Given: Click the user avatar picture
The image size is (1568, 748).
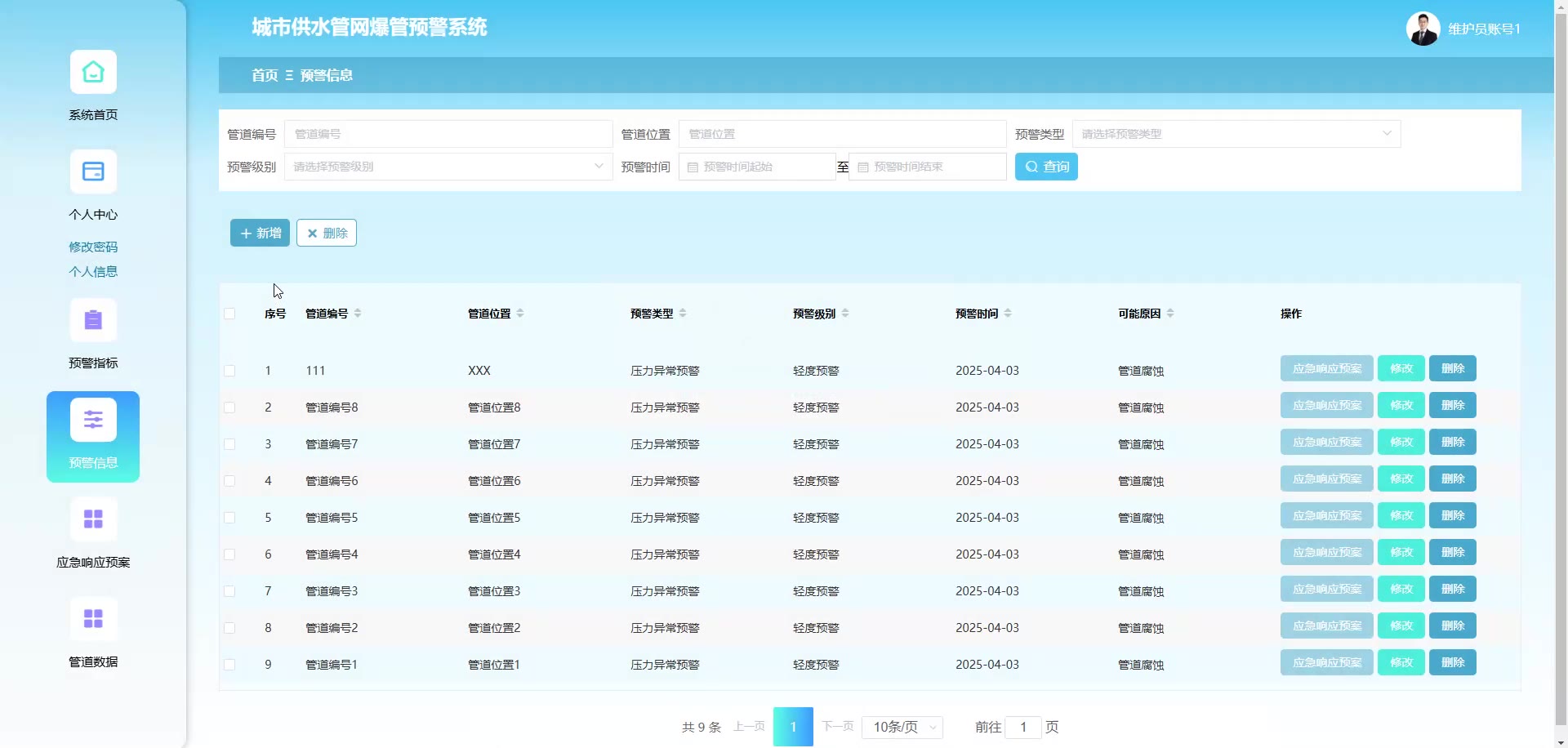Looking at the screenshot, I should 1423,29.
